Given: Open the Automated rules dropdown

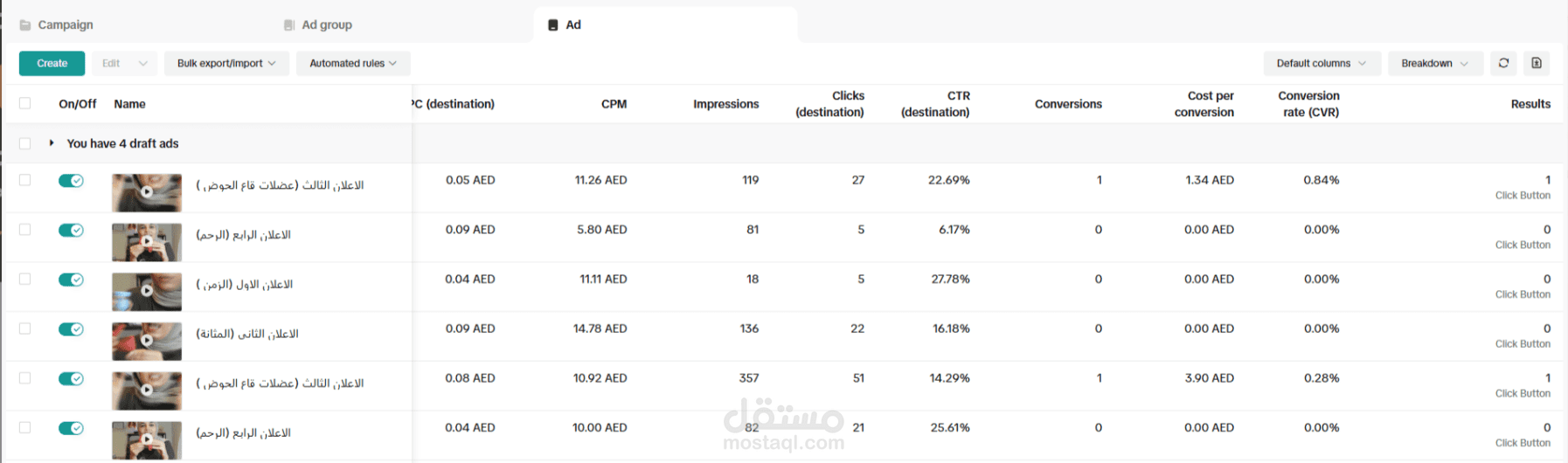Looking at the screenshot, I should click(353, 63).
